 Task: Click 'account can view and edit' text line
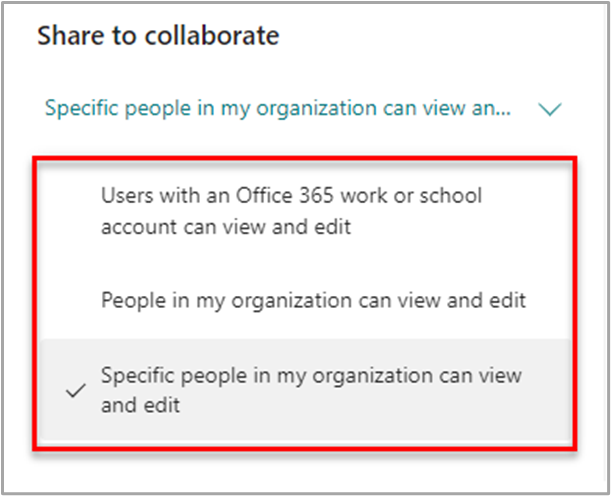(226, 226)
